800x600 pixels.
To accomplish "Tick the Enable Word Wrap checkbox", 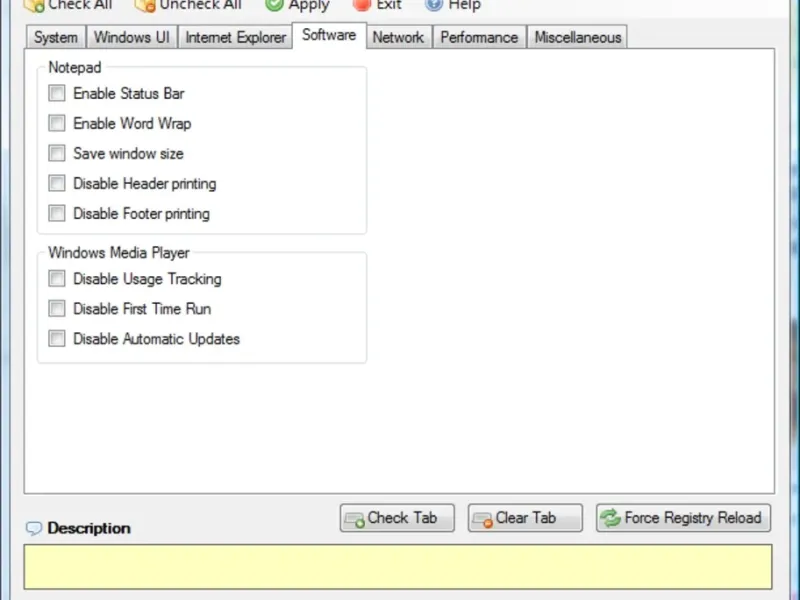I will pos(57,123).
